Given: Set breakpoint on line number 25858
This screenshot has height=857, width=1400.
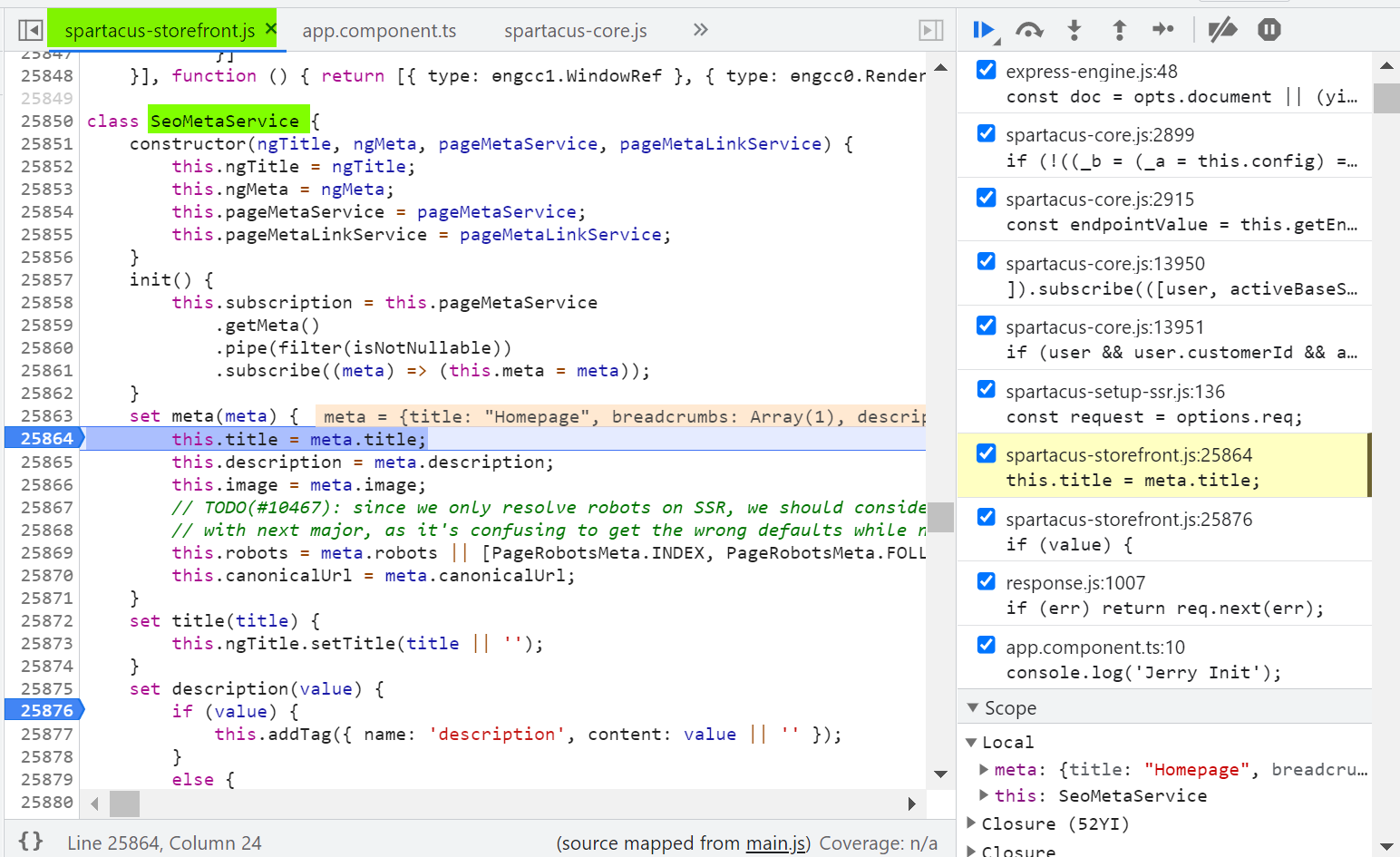Looking at the screenshot, I should click(47, 302).
